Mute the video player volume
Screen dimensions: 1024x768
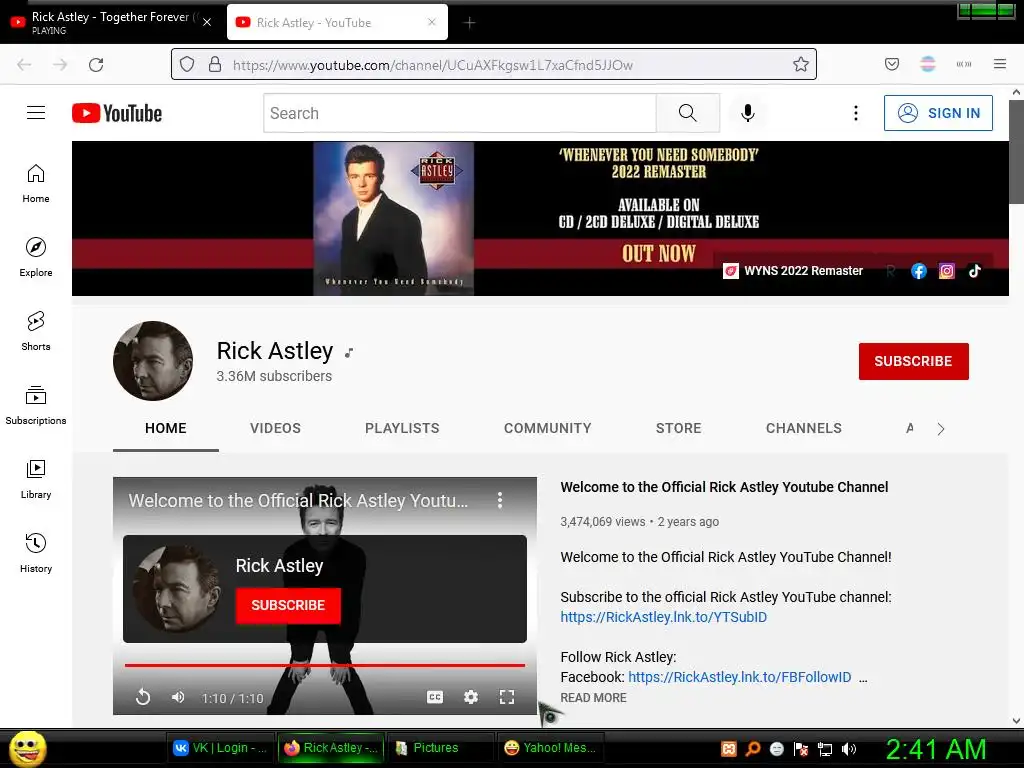(x=178, y=697)
